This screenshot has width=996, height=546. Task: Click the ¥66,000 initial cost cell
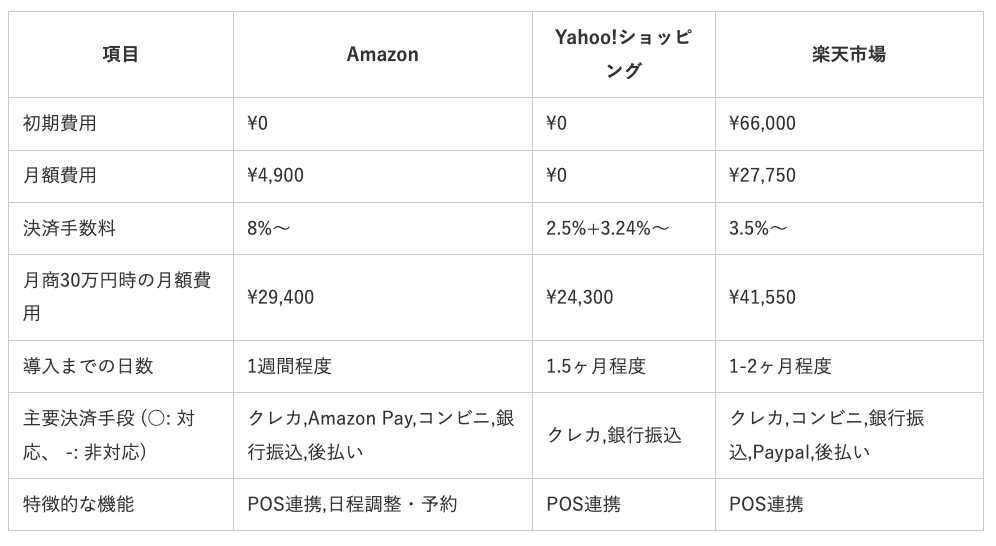(x=763, y=124)
